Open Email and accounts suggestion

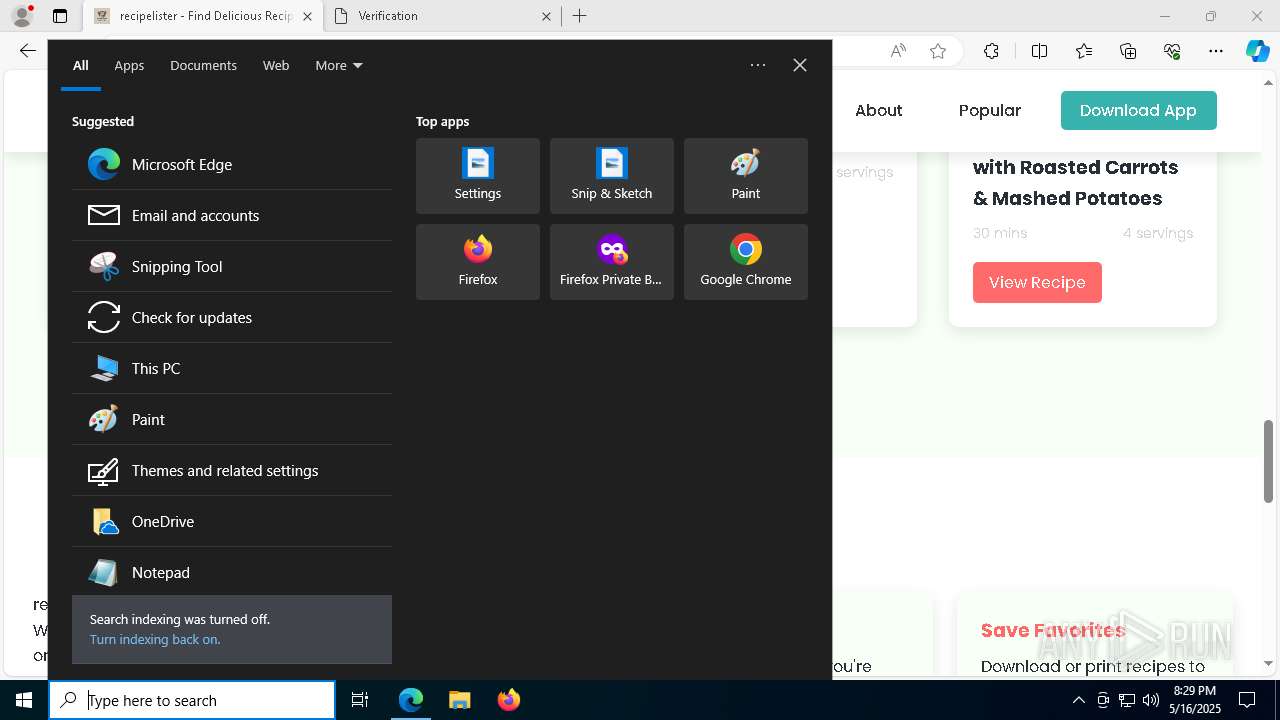[x=232, y=215]
